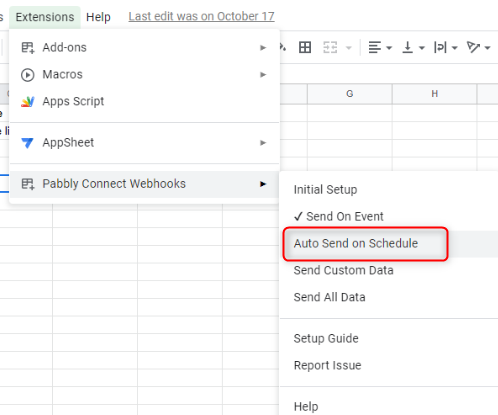Expand the AppSheet submenu arrow
Viewport: 498px width, 415px height.
pos(263,143)
